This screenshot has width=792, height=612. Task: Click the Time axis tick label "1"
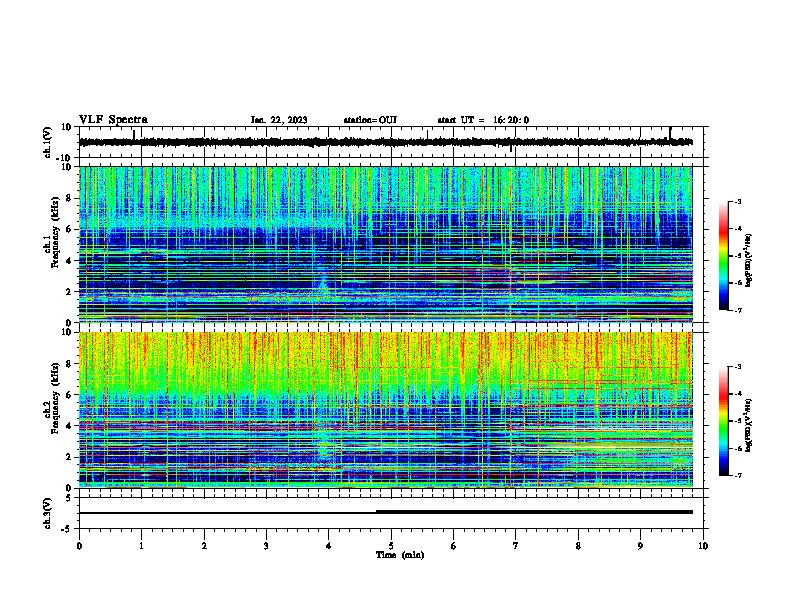click(x=141, y=546)
